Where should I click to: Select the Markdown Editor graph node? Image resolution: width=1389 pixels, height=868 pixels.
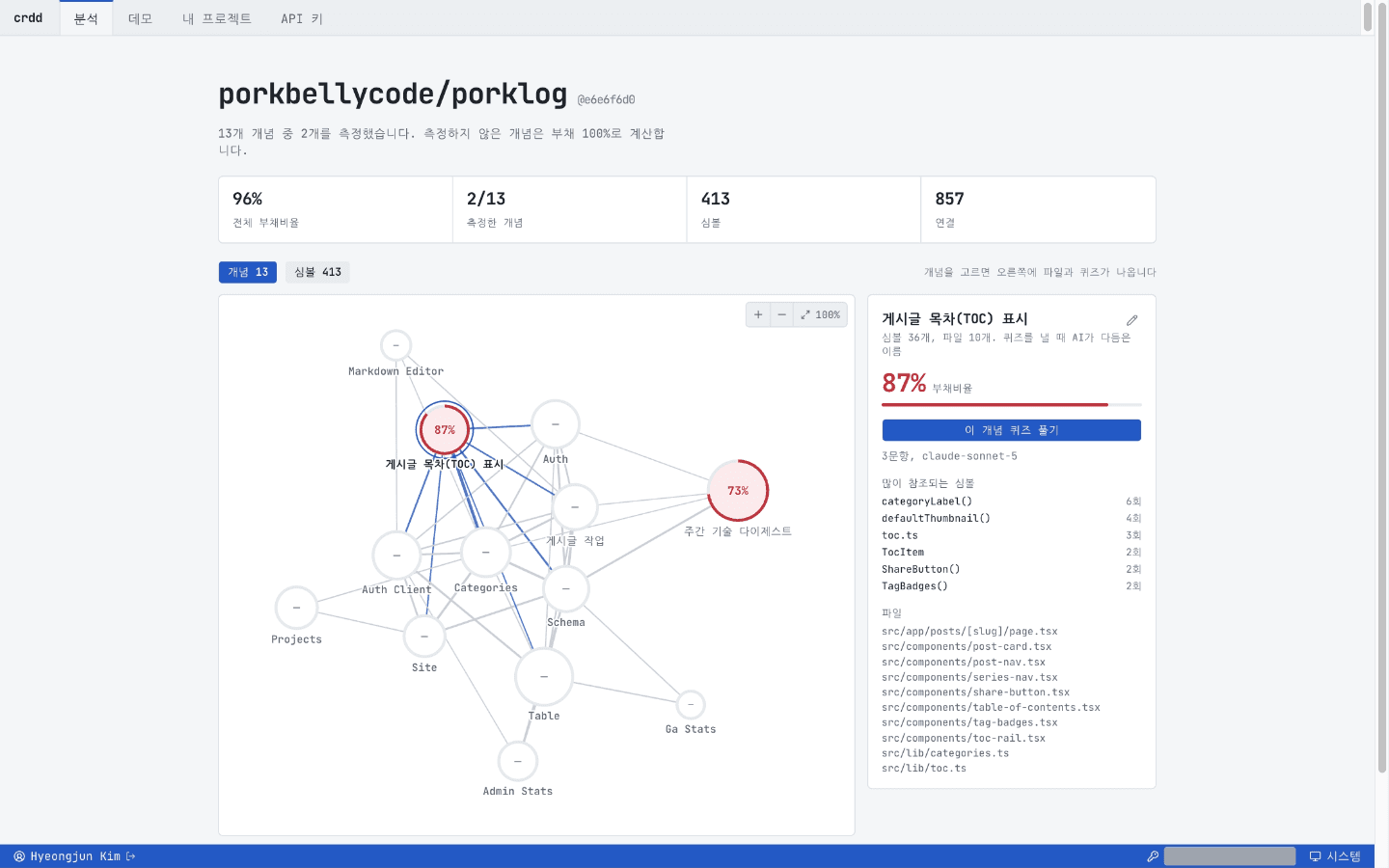click(395, 345)
